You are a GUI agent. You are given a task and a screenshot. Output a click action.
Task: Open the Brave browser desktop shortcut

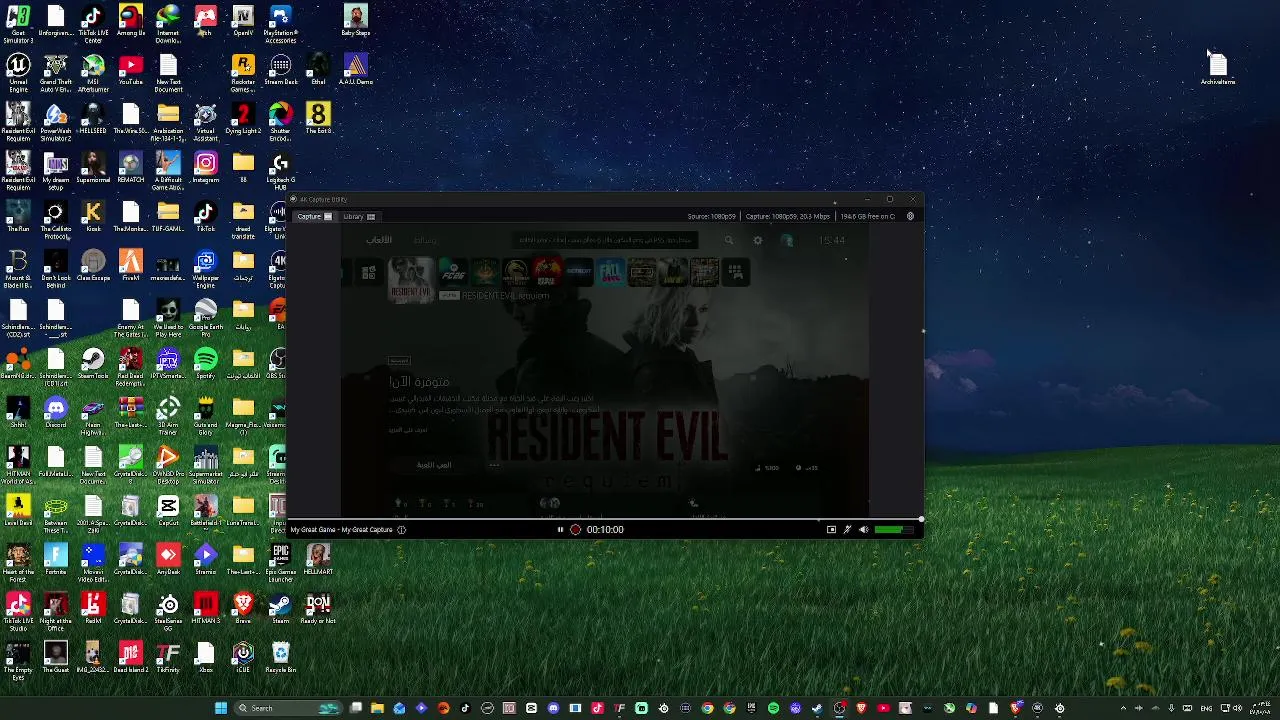[243, 610]
